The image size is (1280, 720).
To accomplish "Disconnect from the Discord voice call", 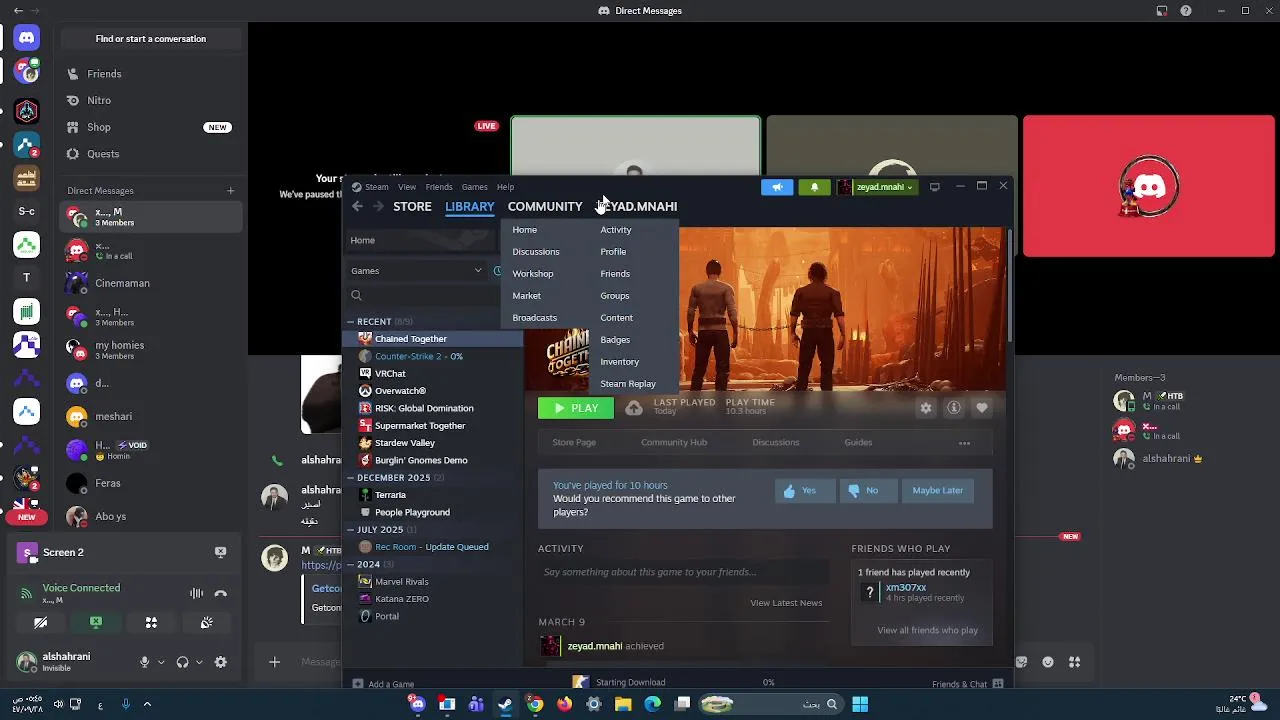I will pos(220,594).
